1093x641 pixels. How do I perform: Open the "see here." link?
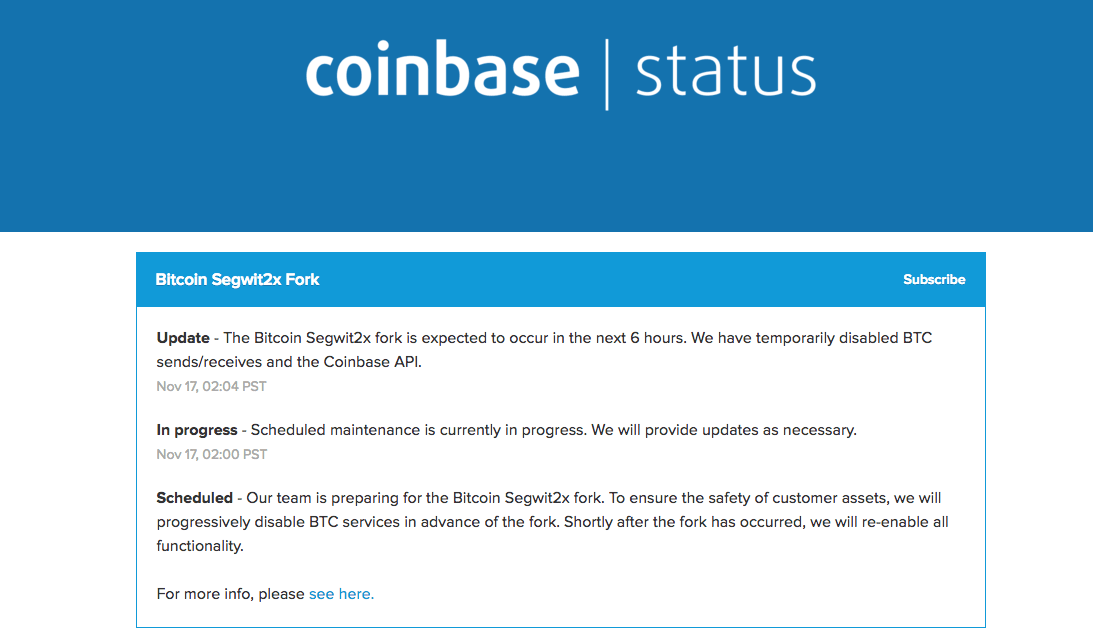click(x=341, y=594)
